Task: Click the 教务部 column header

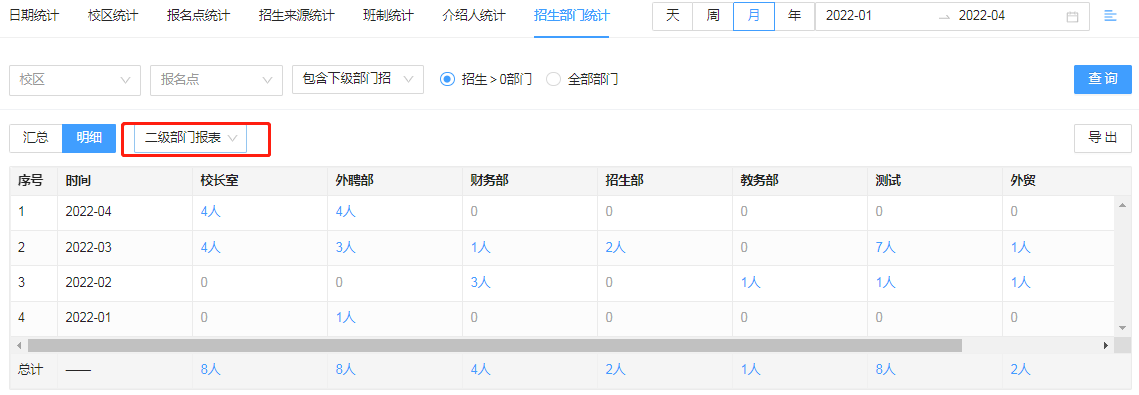Action: click(800, 181)
